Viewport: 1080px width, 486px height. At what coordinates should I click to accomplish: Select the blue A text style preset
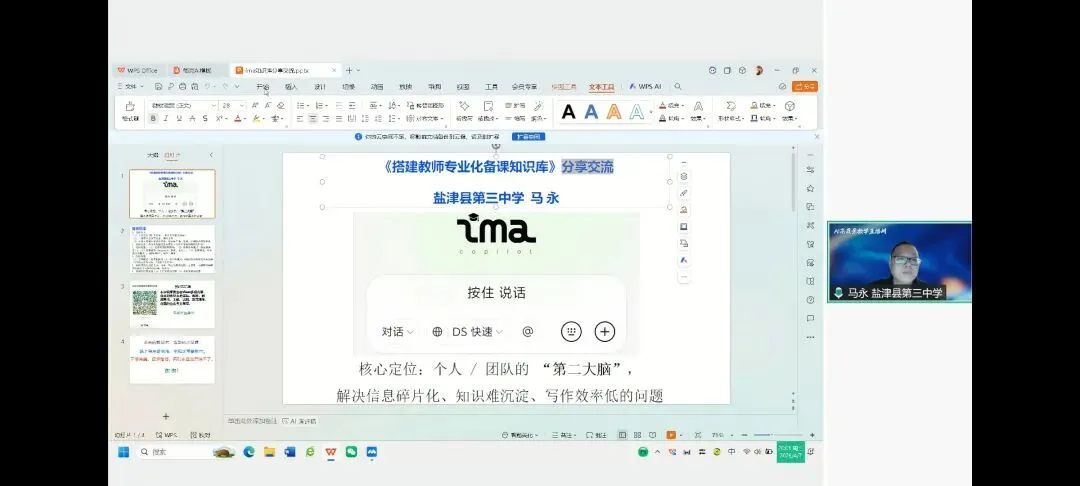coord(591,112)
